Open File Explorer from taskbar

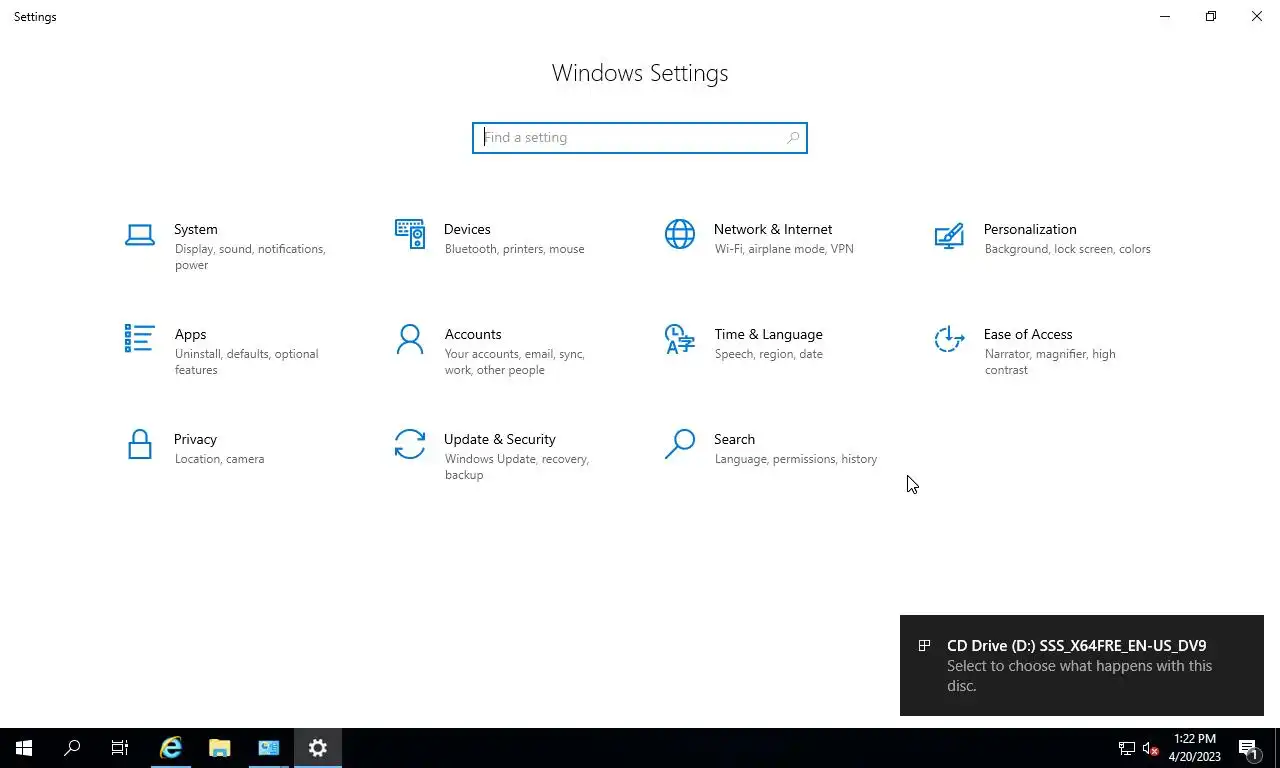coord(220,748)
